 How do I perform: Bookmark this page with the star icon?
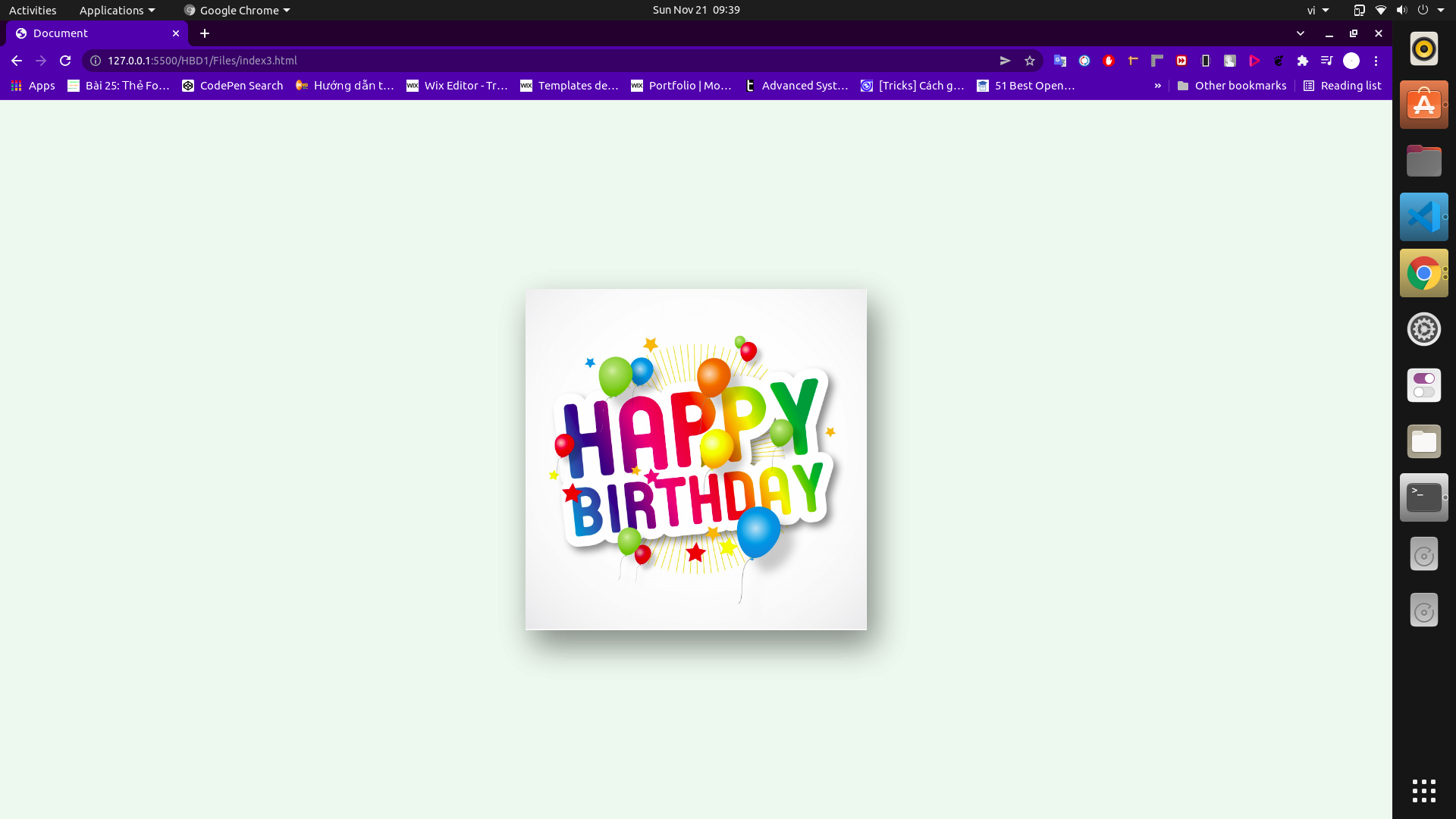tap(1030, 61)
